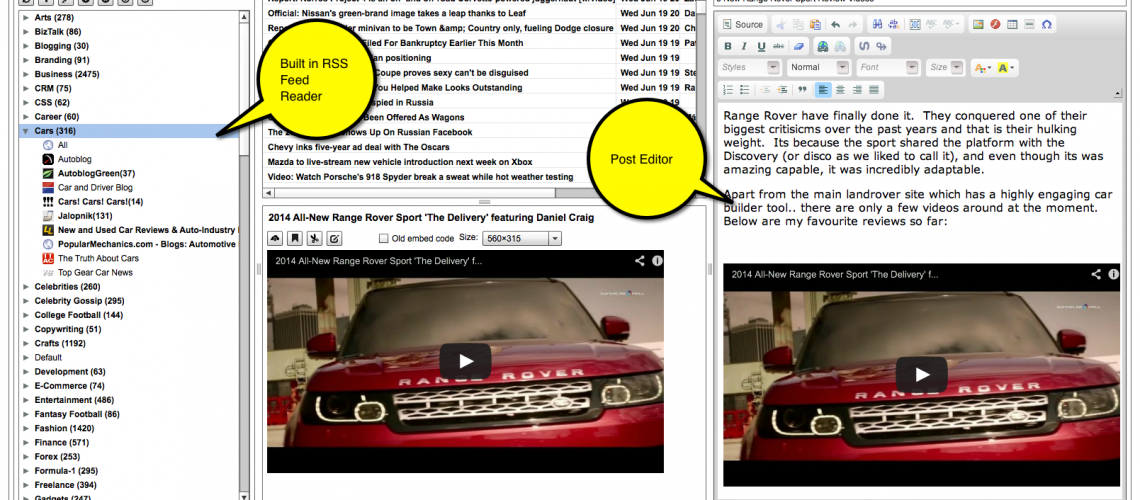The width and height of the screenshot is (1140, 500).
Task: Open the embed Size dropdown showing 560×315
Action: point(521,238)
